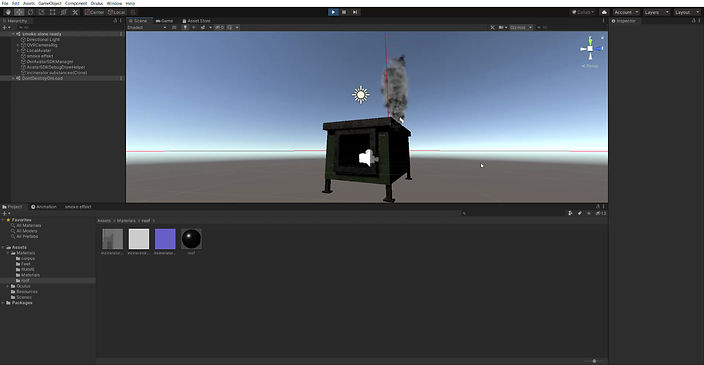Open the Gizmos dropdown
The width and height of the screenshot is (704, 365).
[521, 27]
